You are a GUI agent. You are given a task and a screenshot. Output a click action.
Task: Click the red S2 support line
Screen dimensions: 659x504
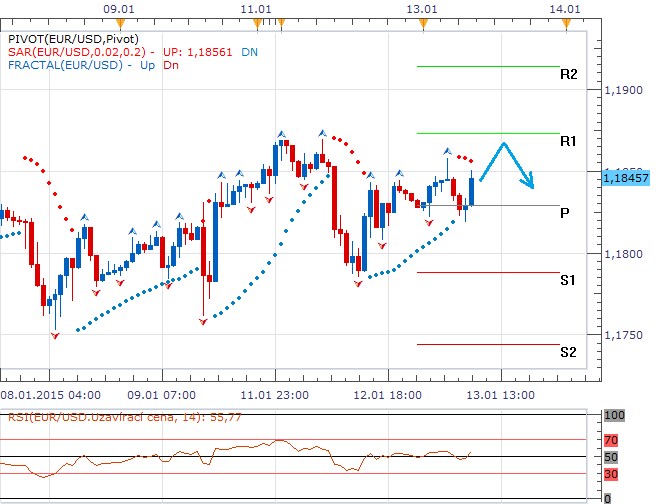click(487, 344)
